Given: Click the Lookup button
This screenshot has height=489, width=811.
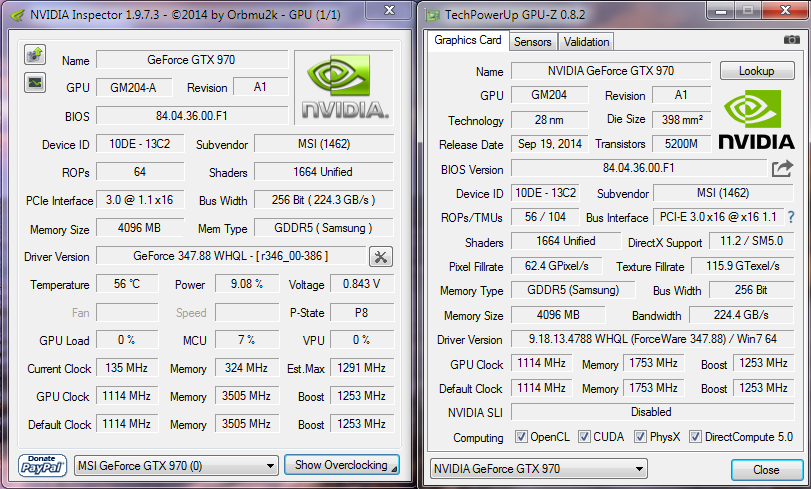Looking at the screenshot, I should coord(757,71).
